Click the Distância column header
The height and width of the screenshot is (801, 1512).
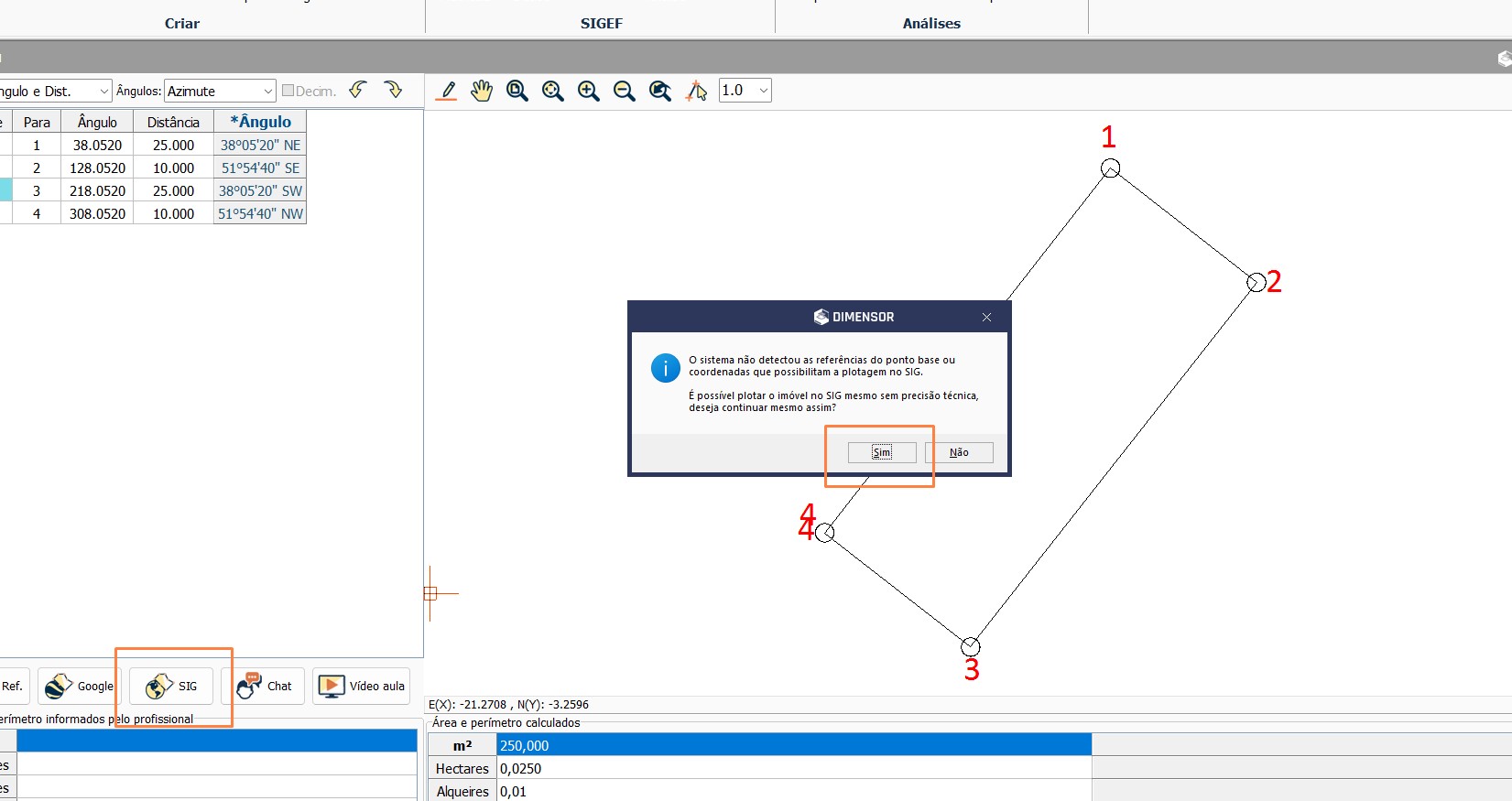173,122
